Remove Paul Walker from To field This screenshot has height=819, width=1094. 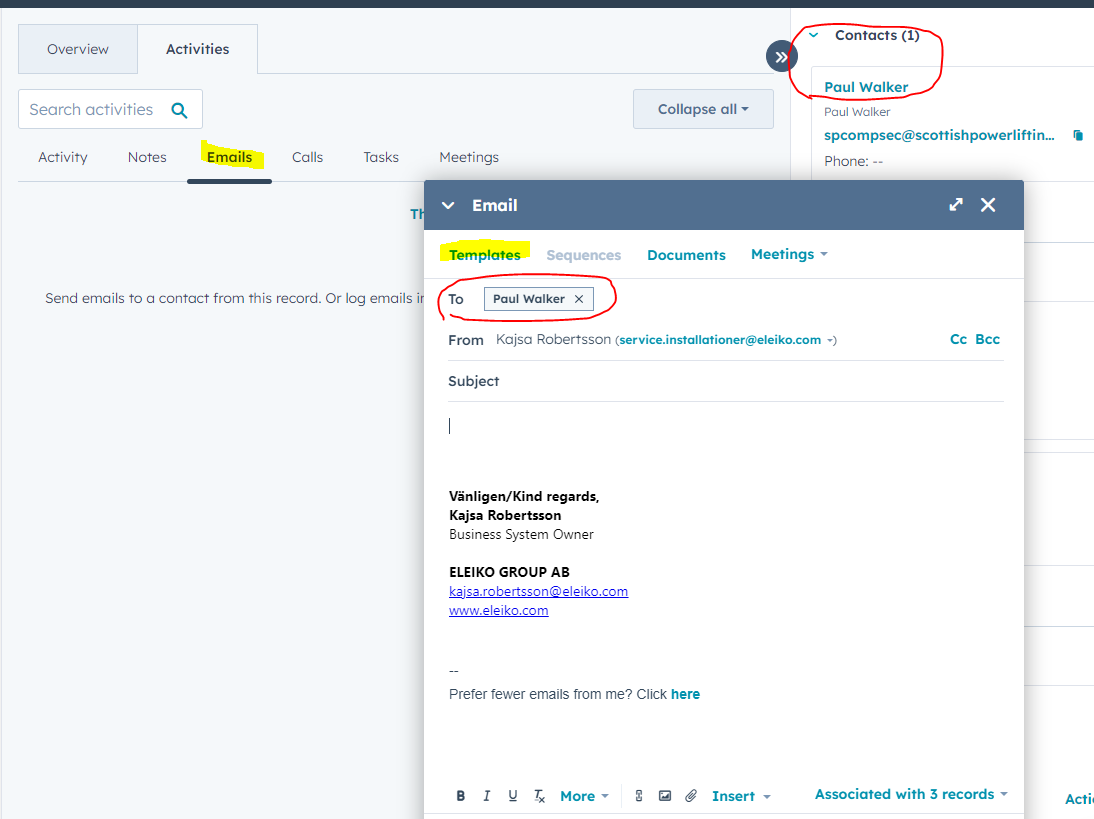tap(579, 299)
